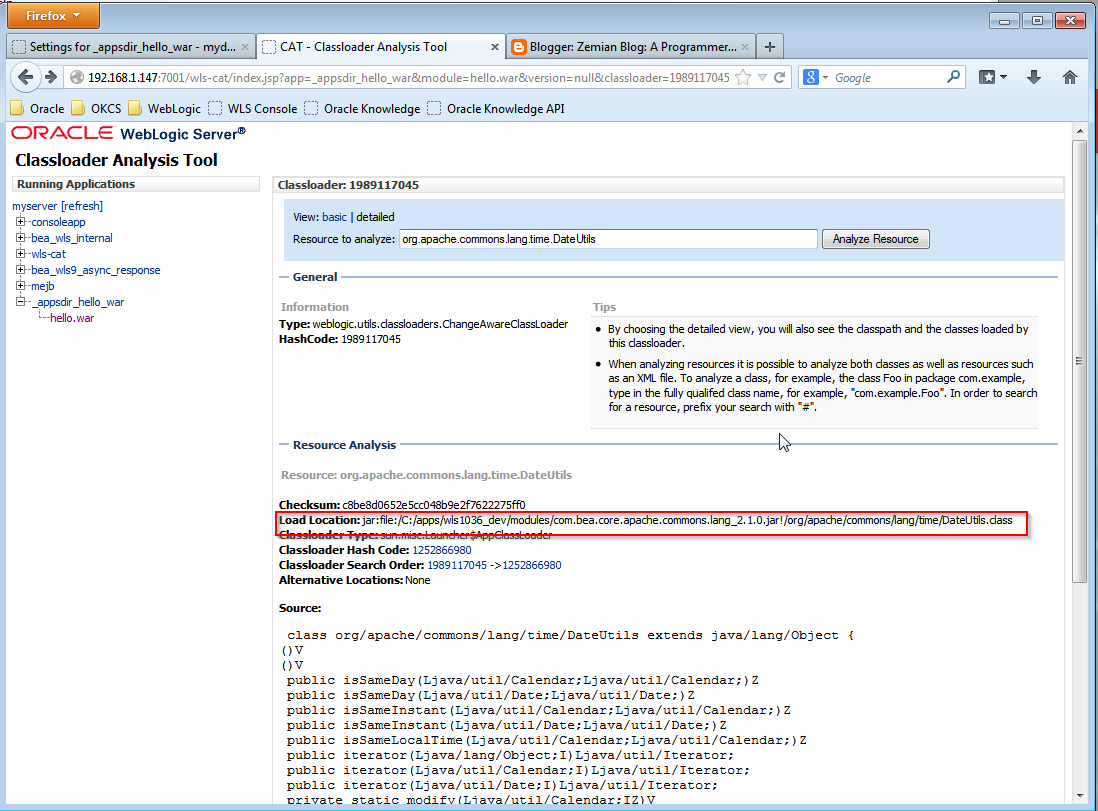Close the Settings for _appsdir_hello_war tab

click(x=245, y=47)
